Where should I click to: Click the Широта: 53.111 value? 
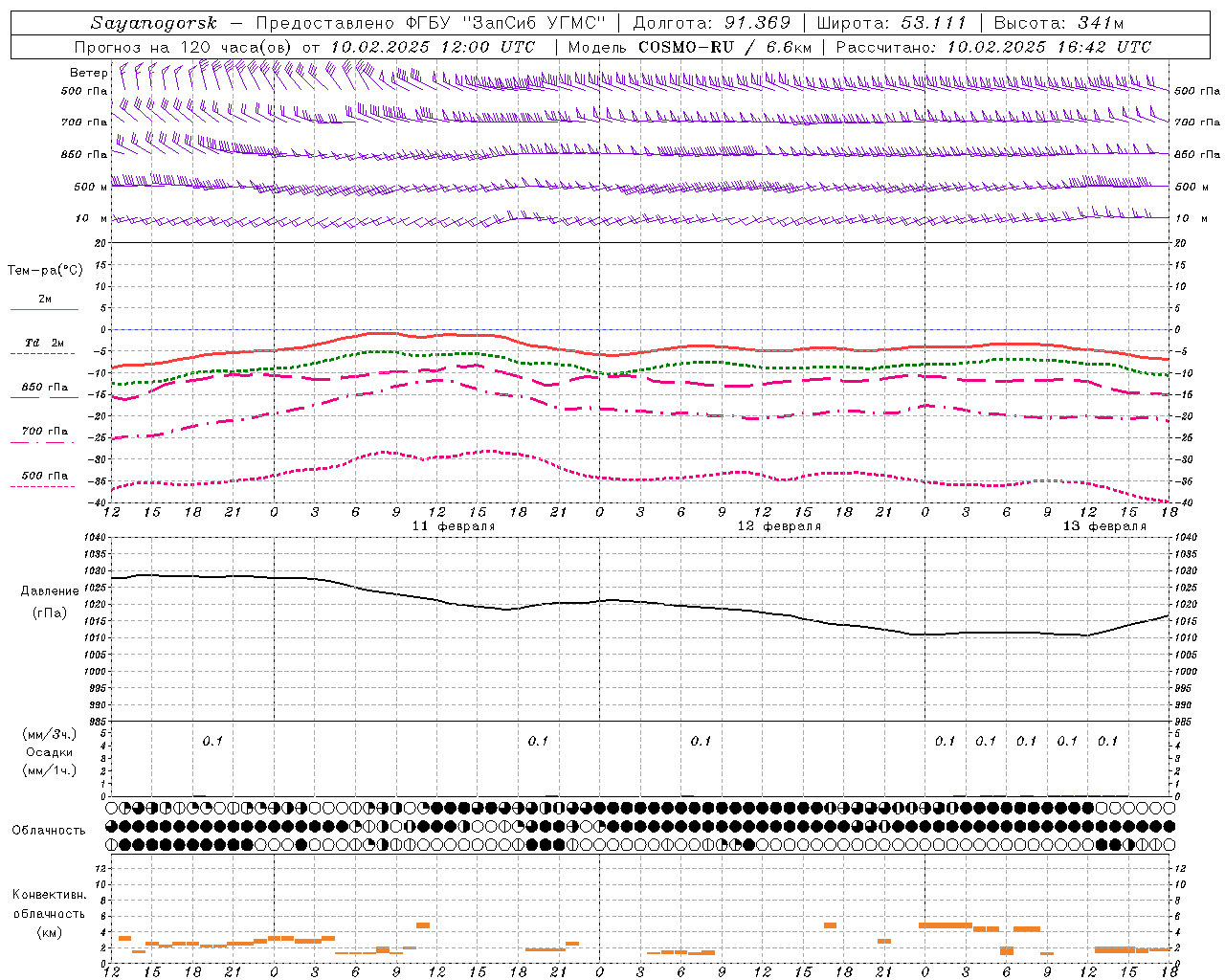pyautogui.click(x=892, y=23)
